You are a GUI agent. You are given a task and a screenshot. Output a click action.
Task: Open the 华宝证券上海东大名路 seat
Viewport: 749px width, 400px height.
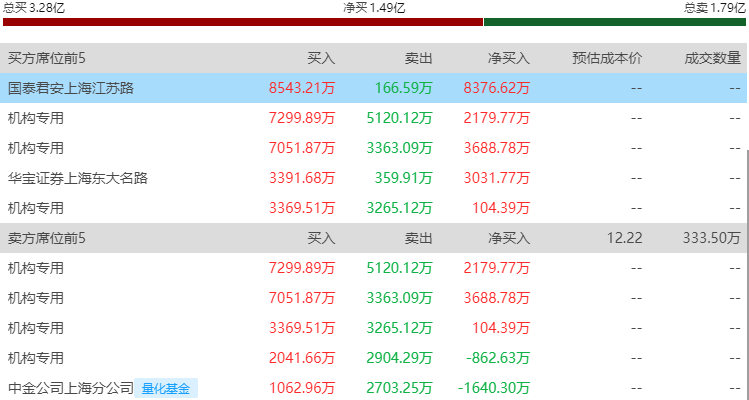78,178
